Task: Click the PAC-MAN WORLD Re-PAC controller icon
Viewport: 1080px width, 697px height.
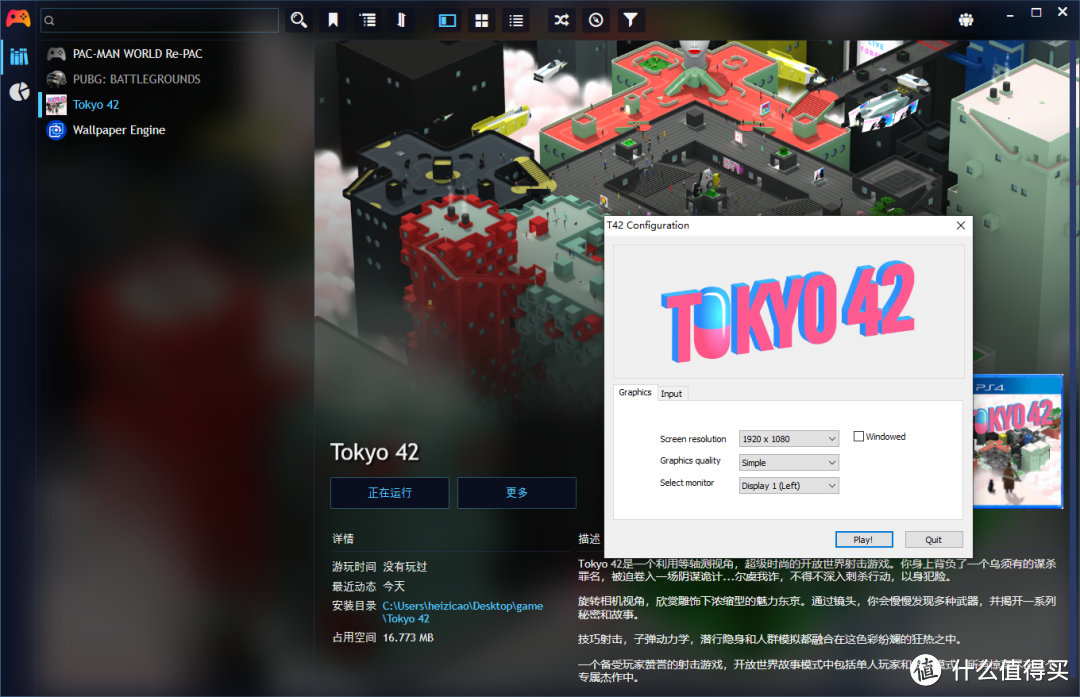Action: (56, 54)
